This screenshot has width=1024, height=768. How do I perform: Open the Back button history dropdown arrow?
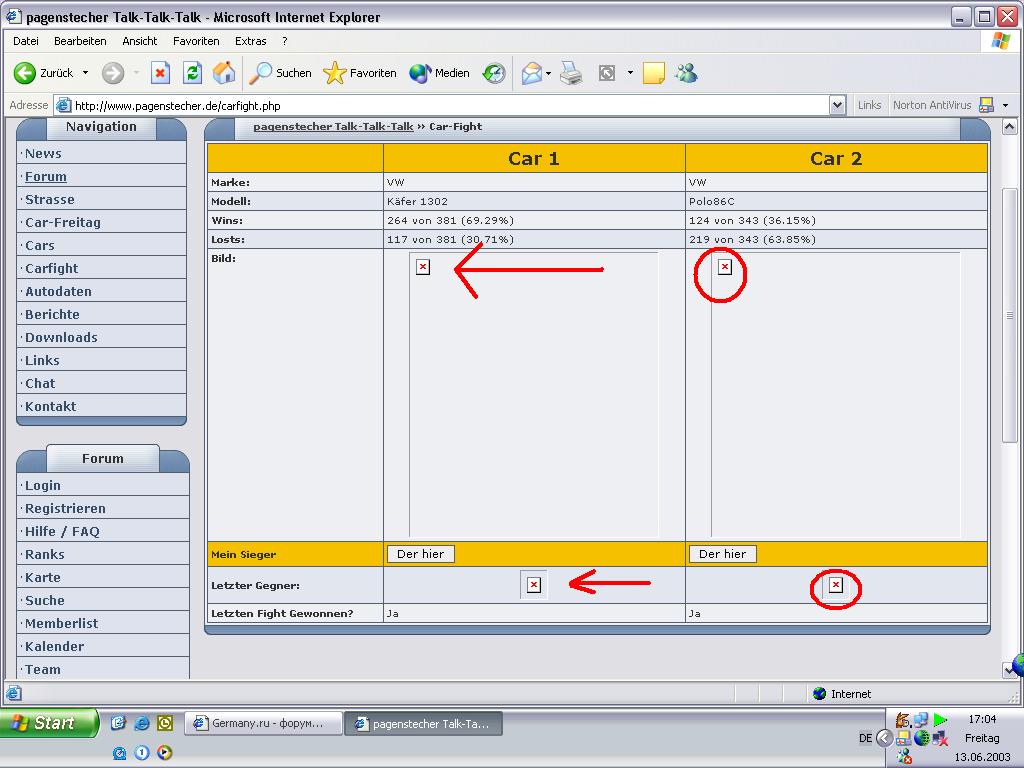tap(86, 72)
